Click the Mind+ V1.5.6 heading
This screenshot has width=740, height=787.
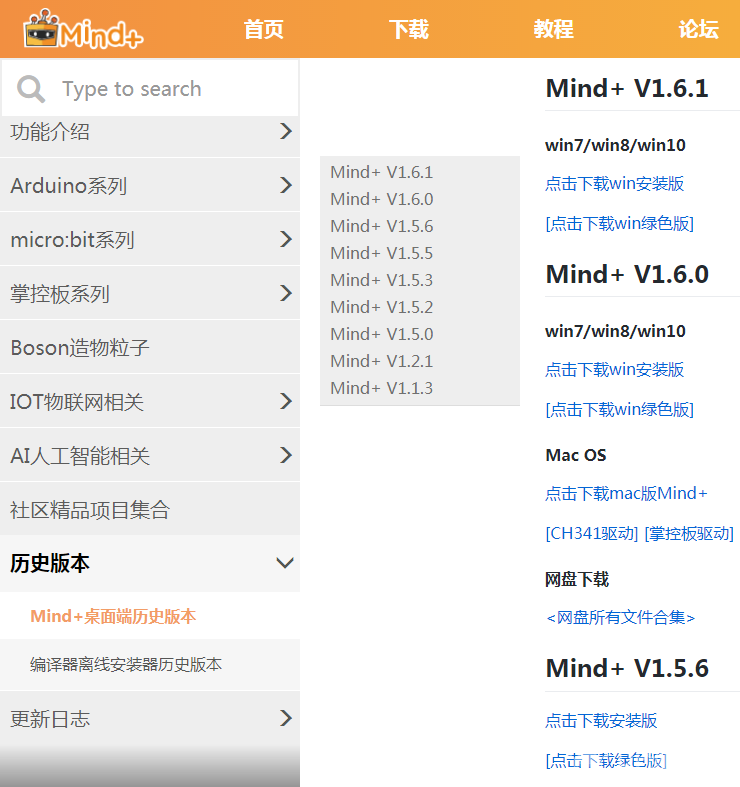[x=627, y=669]
